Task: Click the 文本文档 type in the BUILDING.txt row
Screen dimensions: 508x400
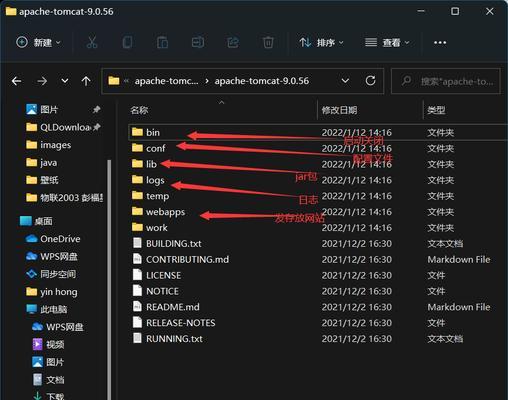Action: coord(445,243)
